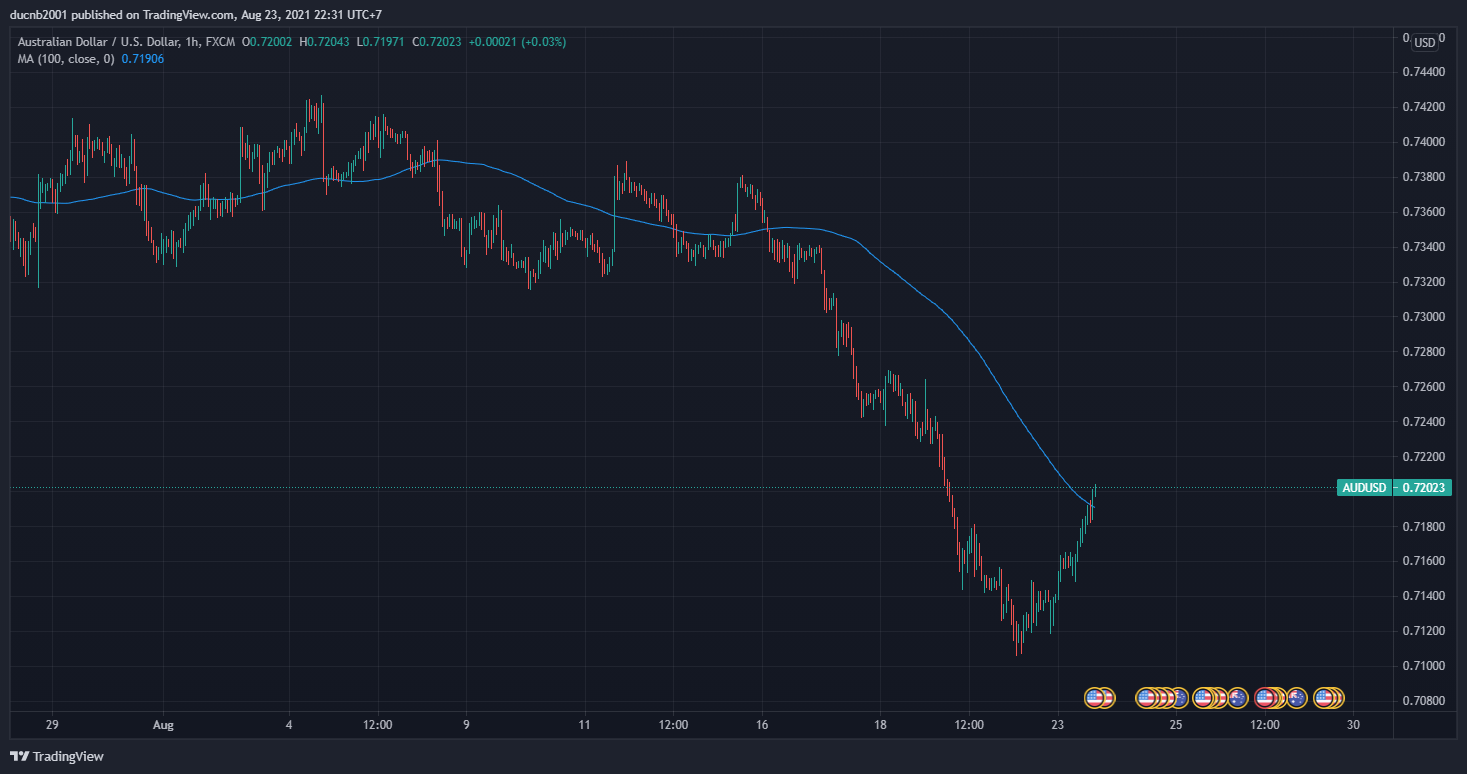Click the MA (100, close, 0) indicator legend

click(66, 59)
